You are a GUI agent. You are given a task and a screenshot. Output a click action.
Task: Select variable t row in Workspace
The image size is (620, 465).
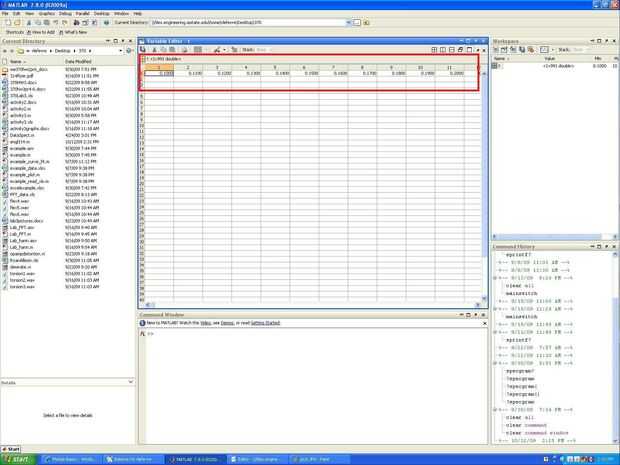554,66
